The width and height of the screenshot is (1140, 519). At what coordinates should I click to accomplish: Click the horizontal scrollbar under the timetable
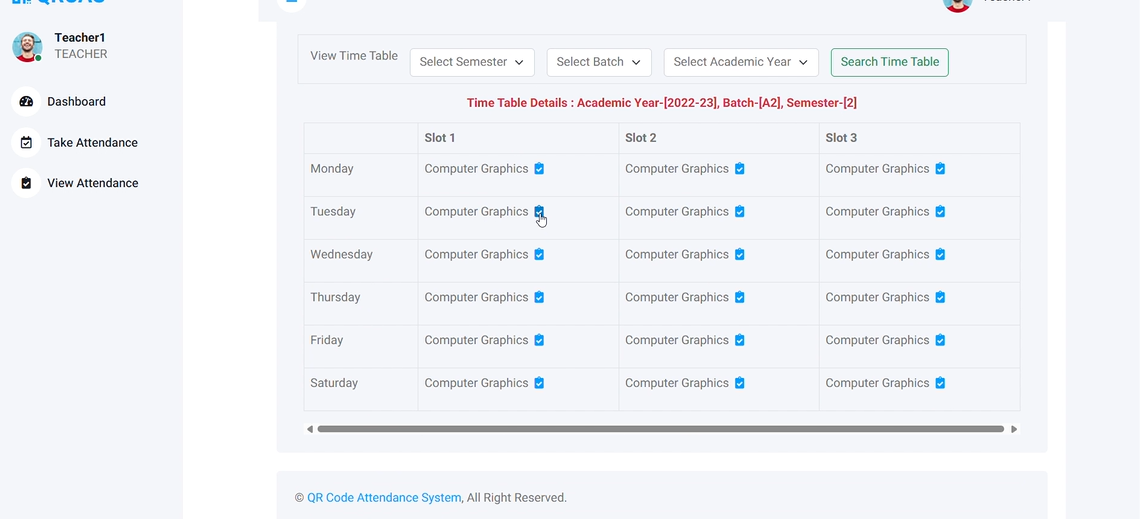tap(660, 429)
